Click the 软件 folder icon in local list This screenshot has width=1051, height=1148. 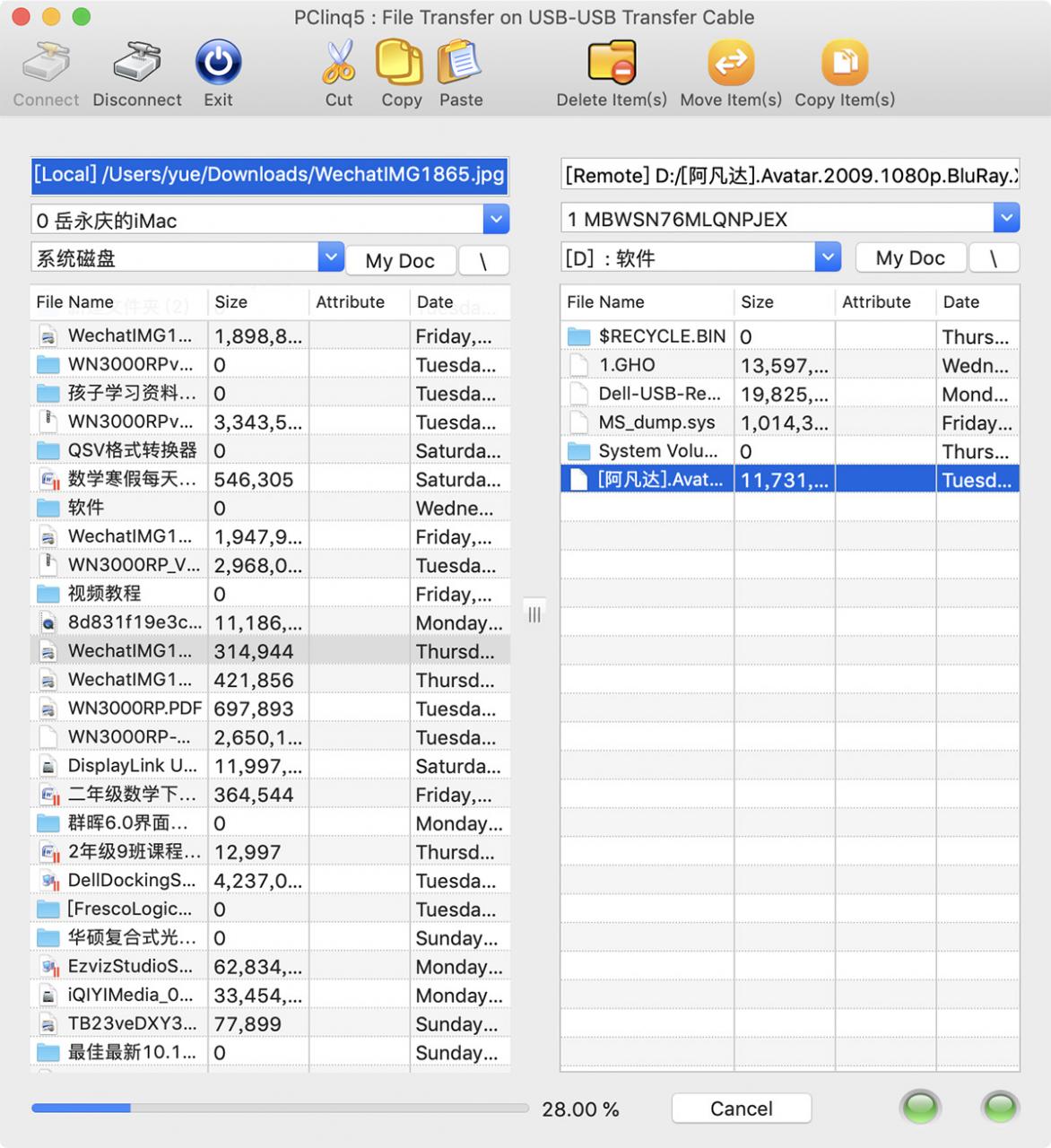(x=48, y=508)
